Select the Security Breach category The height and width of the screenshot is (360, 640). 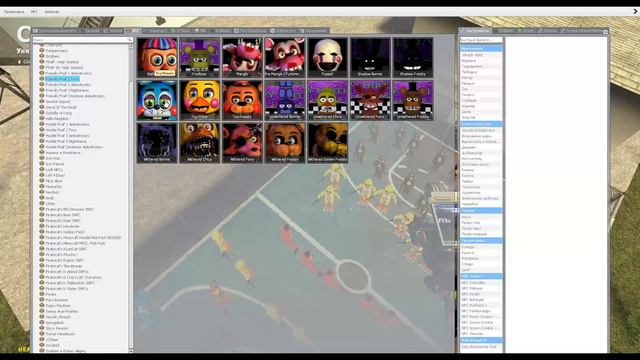coord(58,317)
